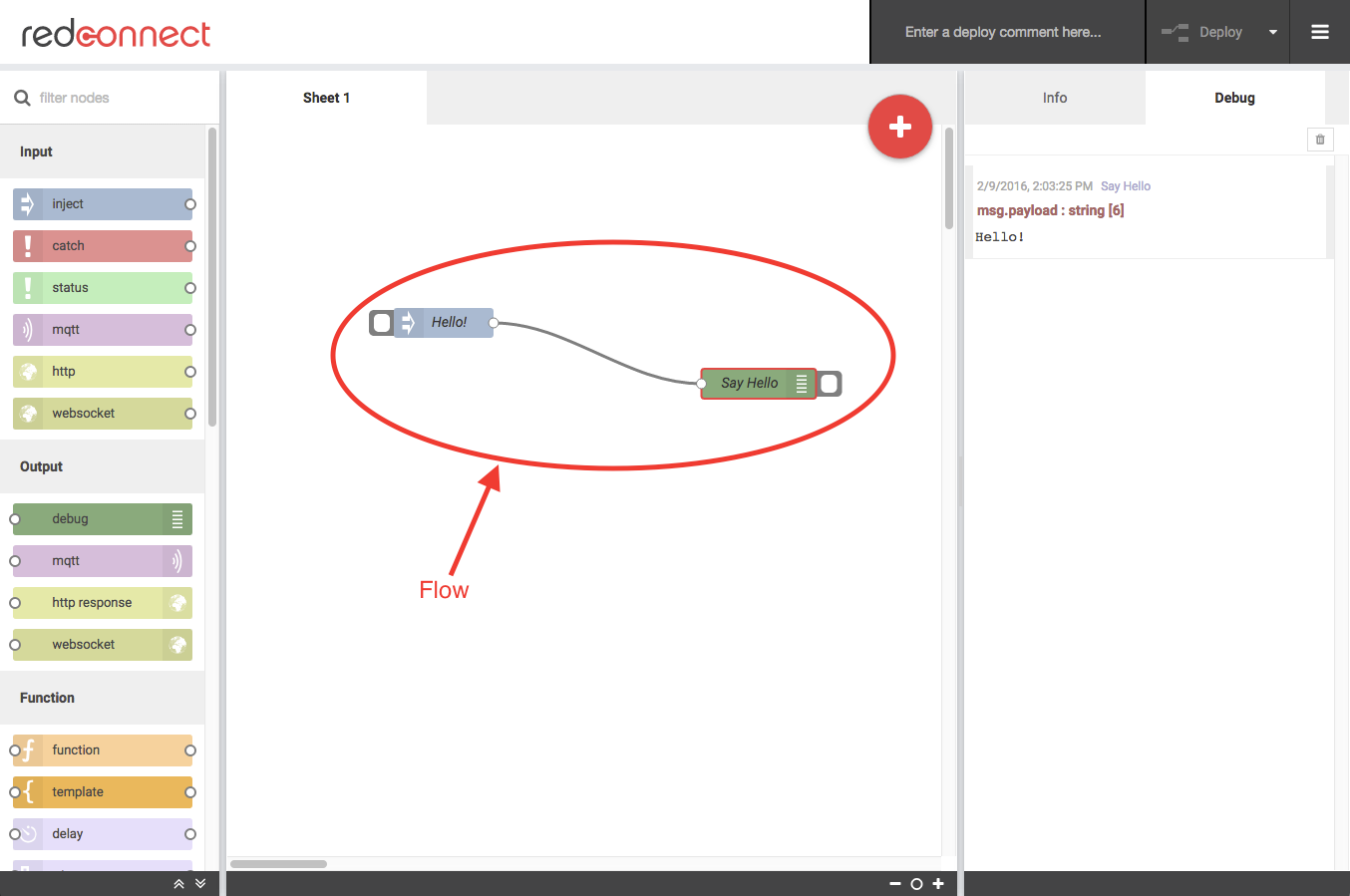The height and width of the screenshot is (896, 1350).
Task: Click the websocket input node globe icon
Action: tap(28, 414)
